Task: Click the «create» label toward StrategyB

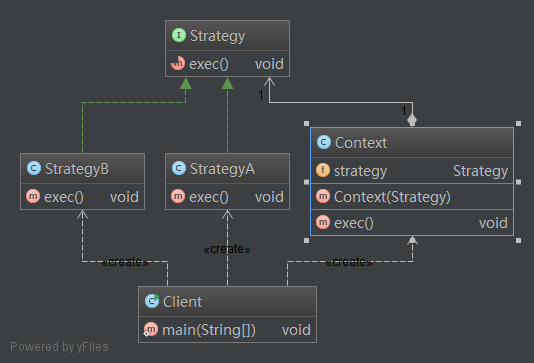Action: [x=125, y=262]
